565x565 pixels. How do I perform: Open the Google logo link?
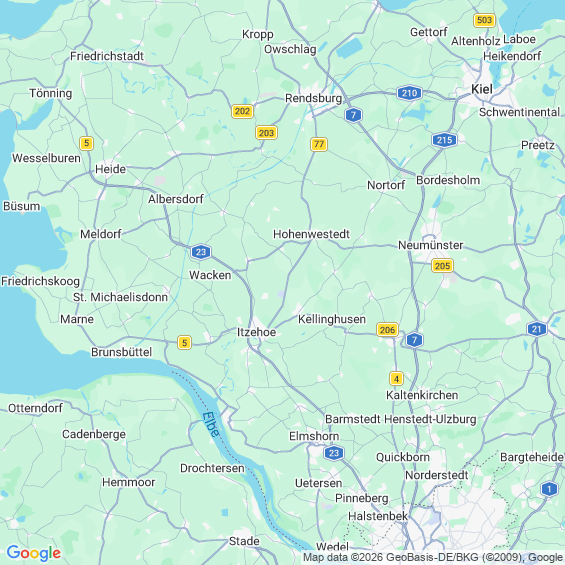tap(34, 553)
